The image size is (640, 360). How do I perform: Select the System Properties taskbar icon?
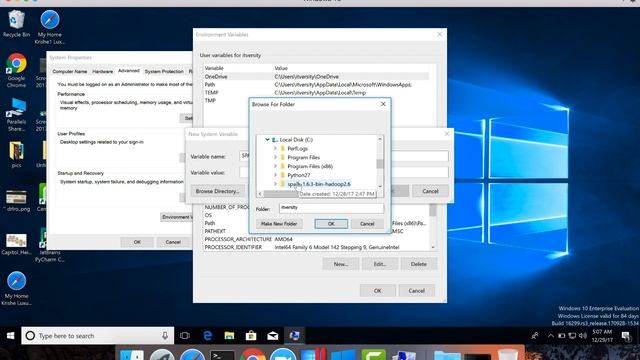[x=294, y=336]
